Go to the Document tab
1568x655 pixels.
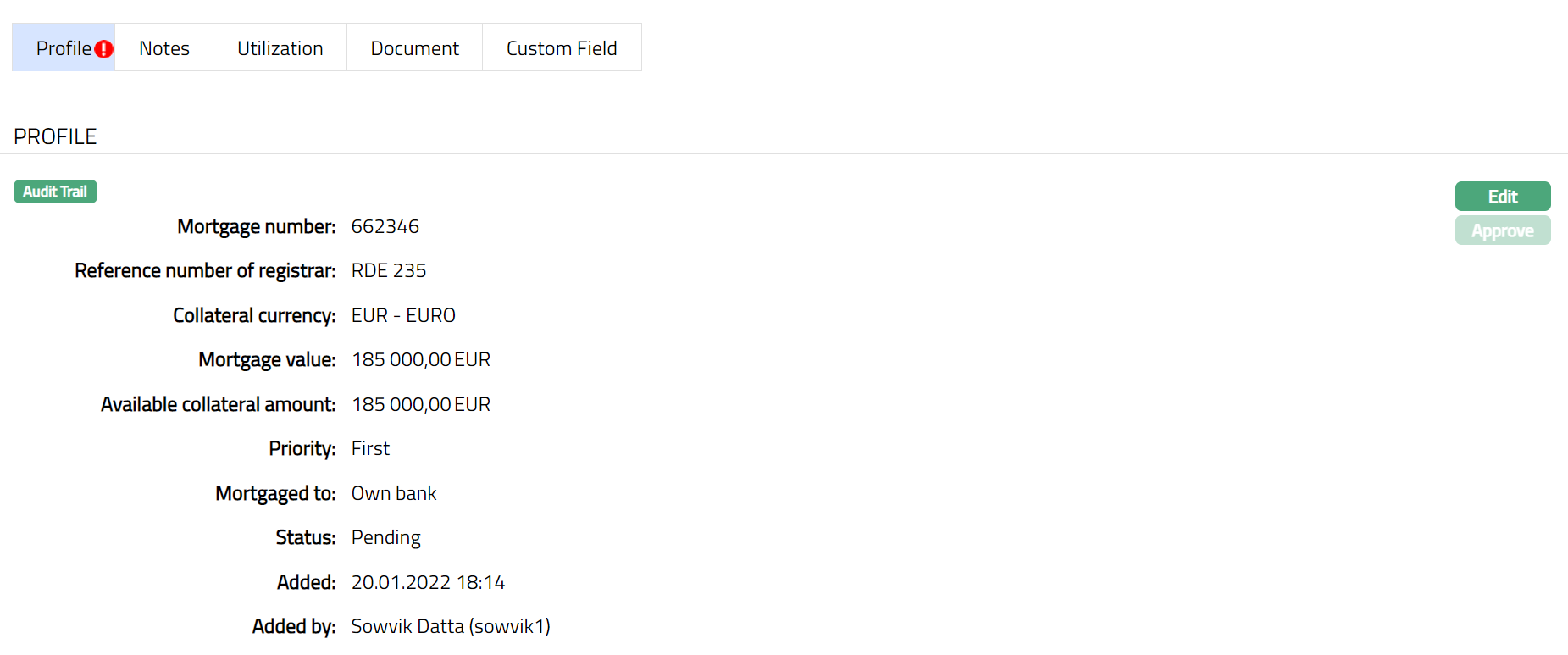414,48
